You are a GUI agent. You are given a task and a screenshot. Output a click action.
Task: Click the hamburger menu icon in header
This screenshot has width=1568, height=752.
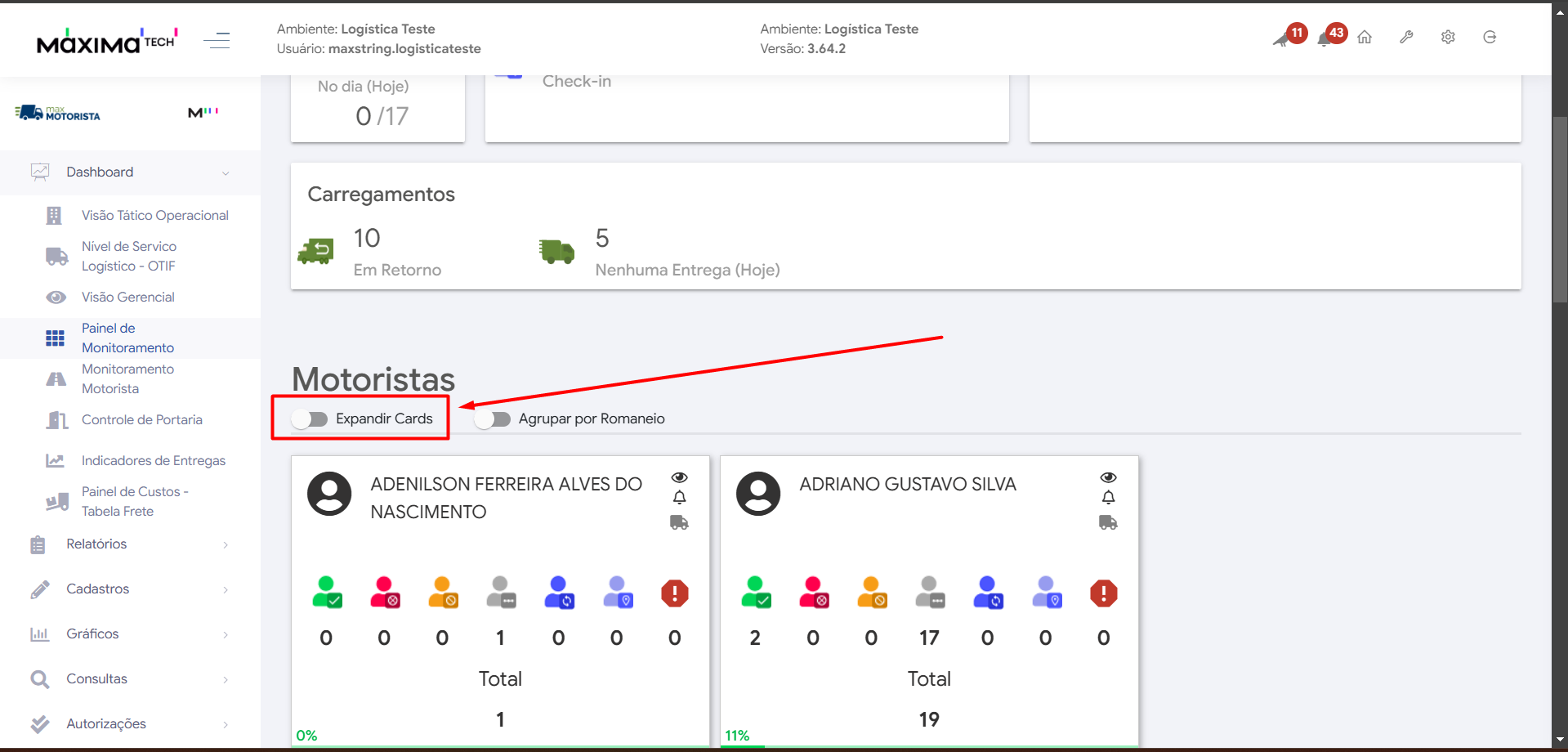(x=217, y=40)
